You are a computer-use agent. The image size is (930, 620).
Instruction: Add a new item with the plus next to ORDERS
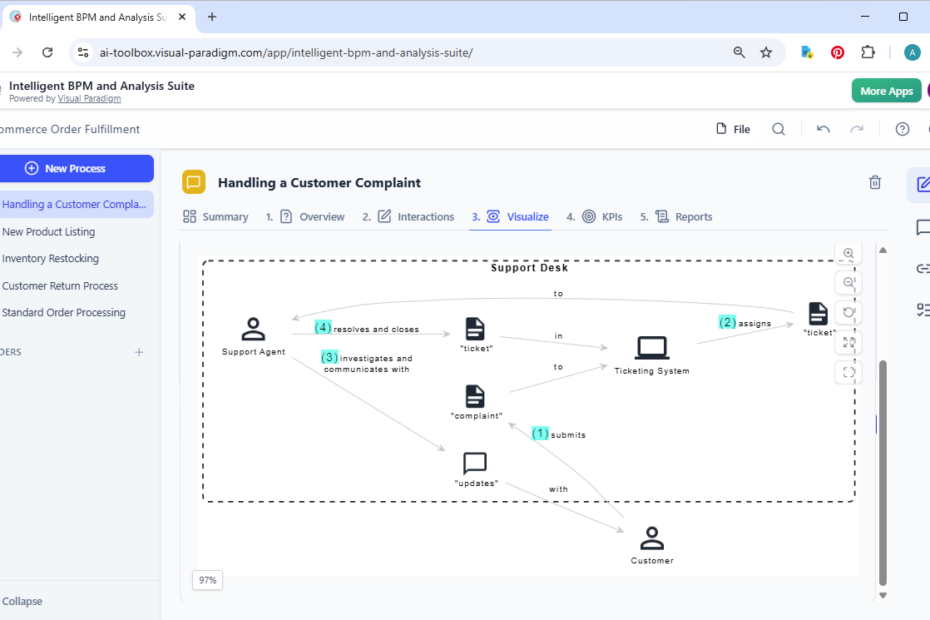tap(139, 352)
